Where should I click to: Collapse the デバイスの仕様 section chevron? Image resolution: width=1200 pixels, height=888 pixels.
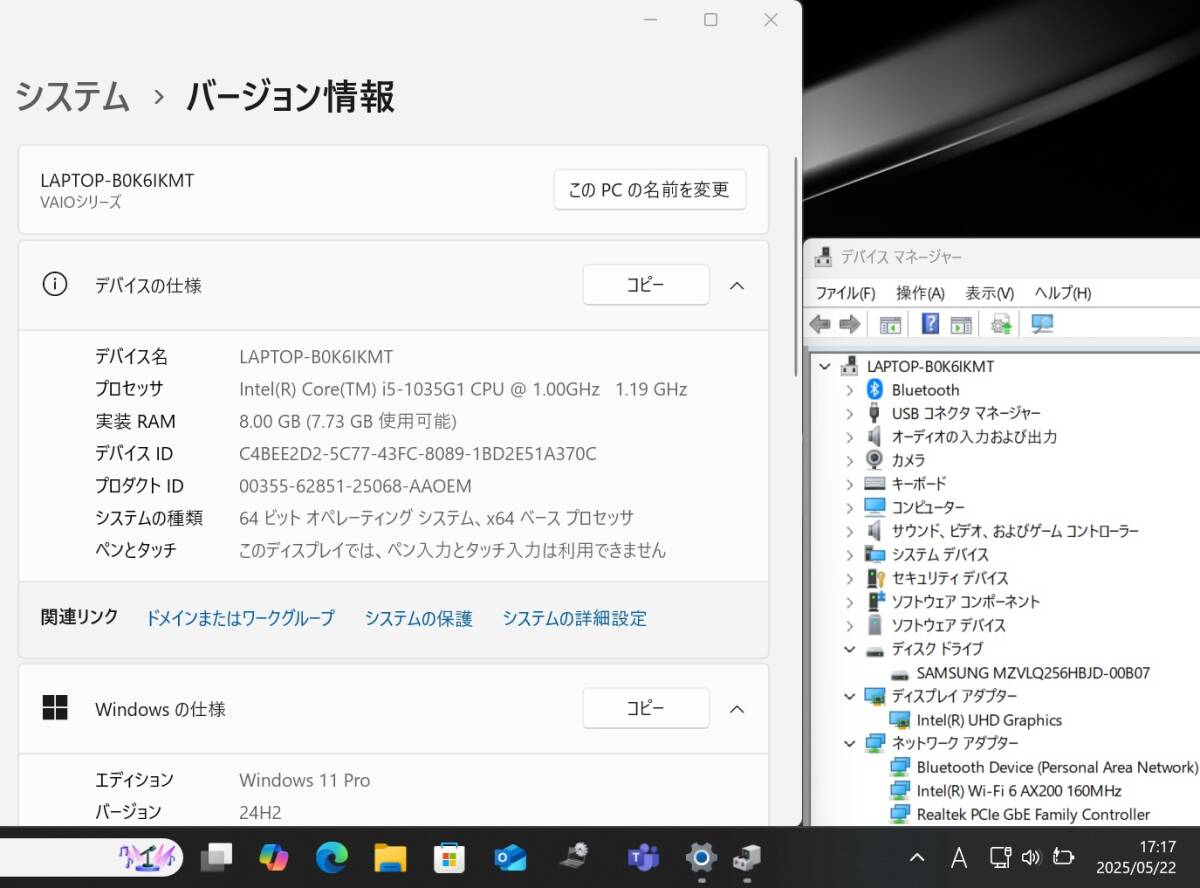(737, 285)
